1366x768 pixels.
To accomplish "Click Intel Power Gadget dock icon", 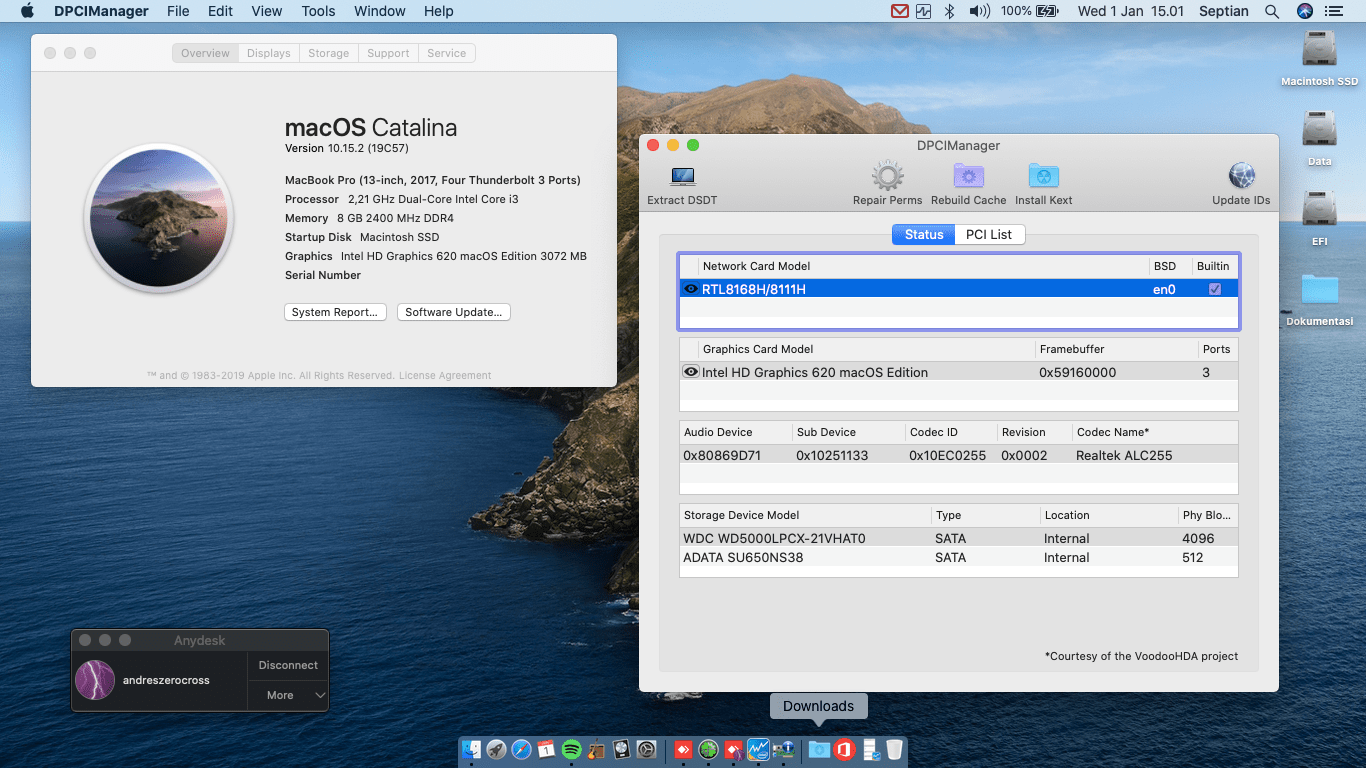I will [x=759, y=749].
